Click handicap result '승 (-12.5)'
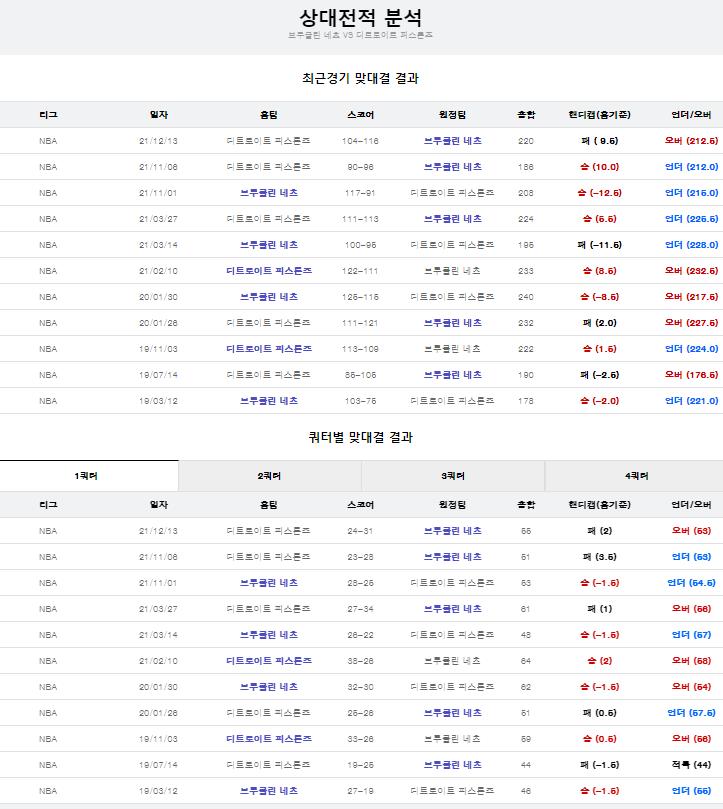 [x=599, y=193]
